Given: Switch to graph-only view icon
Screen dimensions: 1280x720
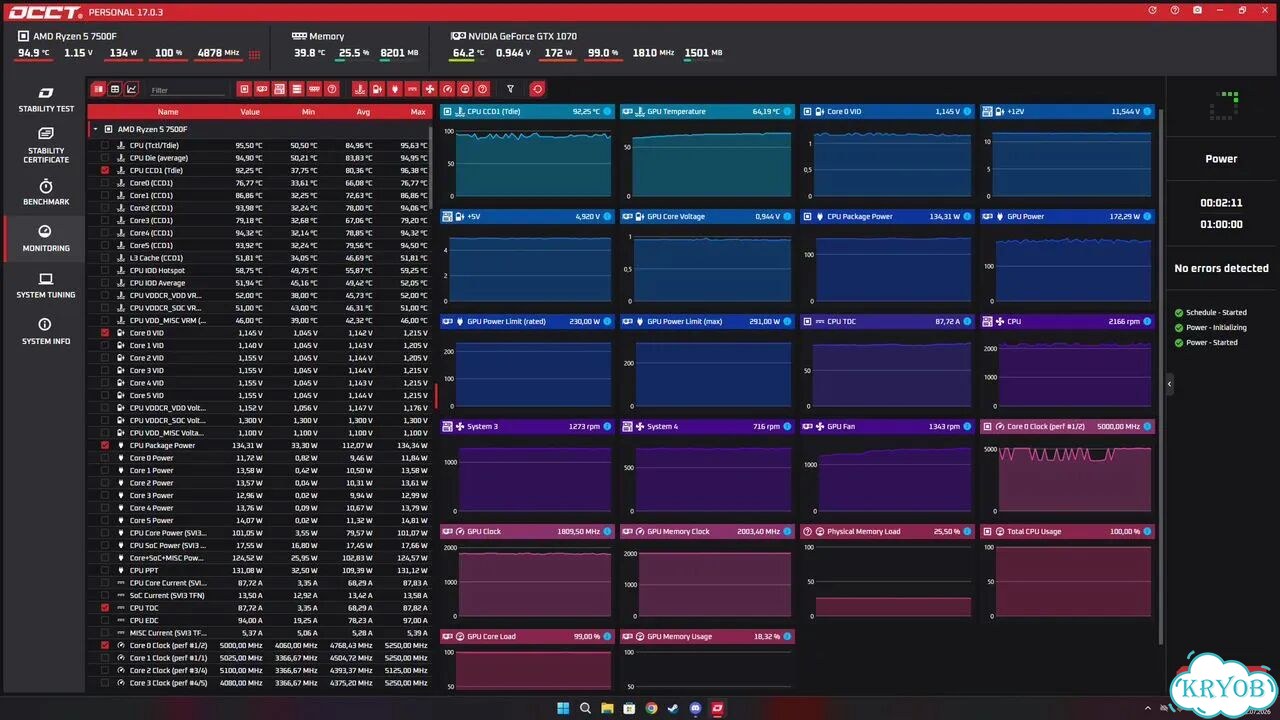Looking at the screenshot, I should click(132, 89).
